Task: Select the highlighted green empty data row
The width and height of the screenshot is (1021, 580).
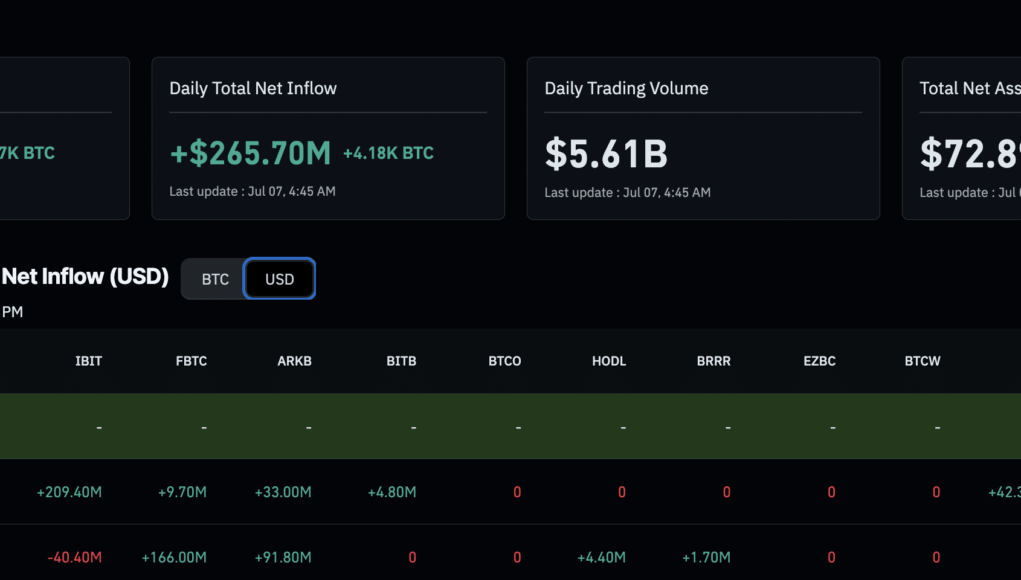Action: [x=510, y=426]
